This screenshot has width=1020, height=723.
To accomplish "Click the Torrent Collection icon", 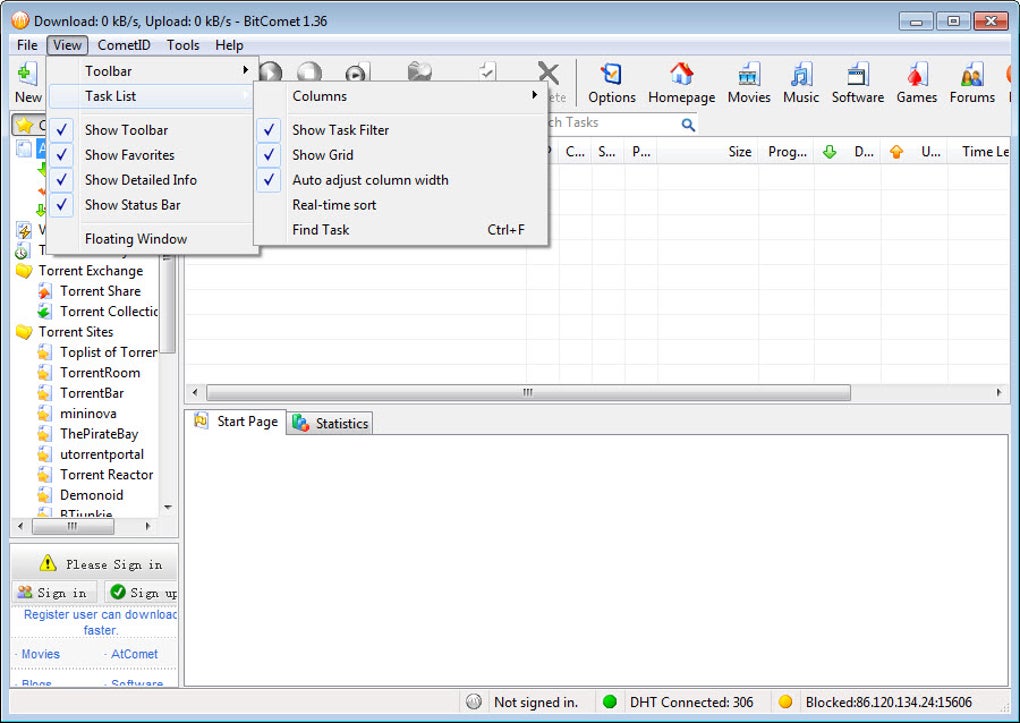I will pyautogui.click(x=44, y=312).
